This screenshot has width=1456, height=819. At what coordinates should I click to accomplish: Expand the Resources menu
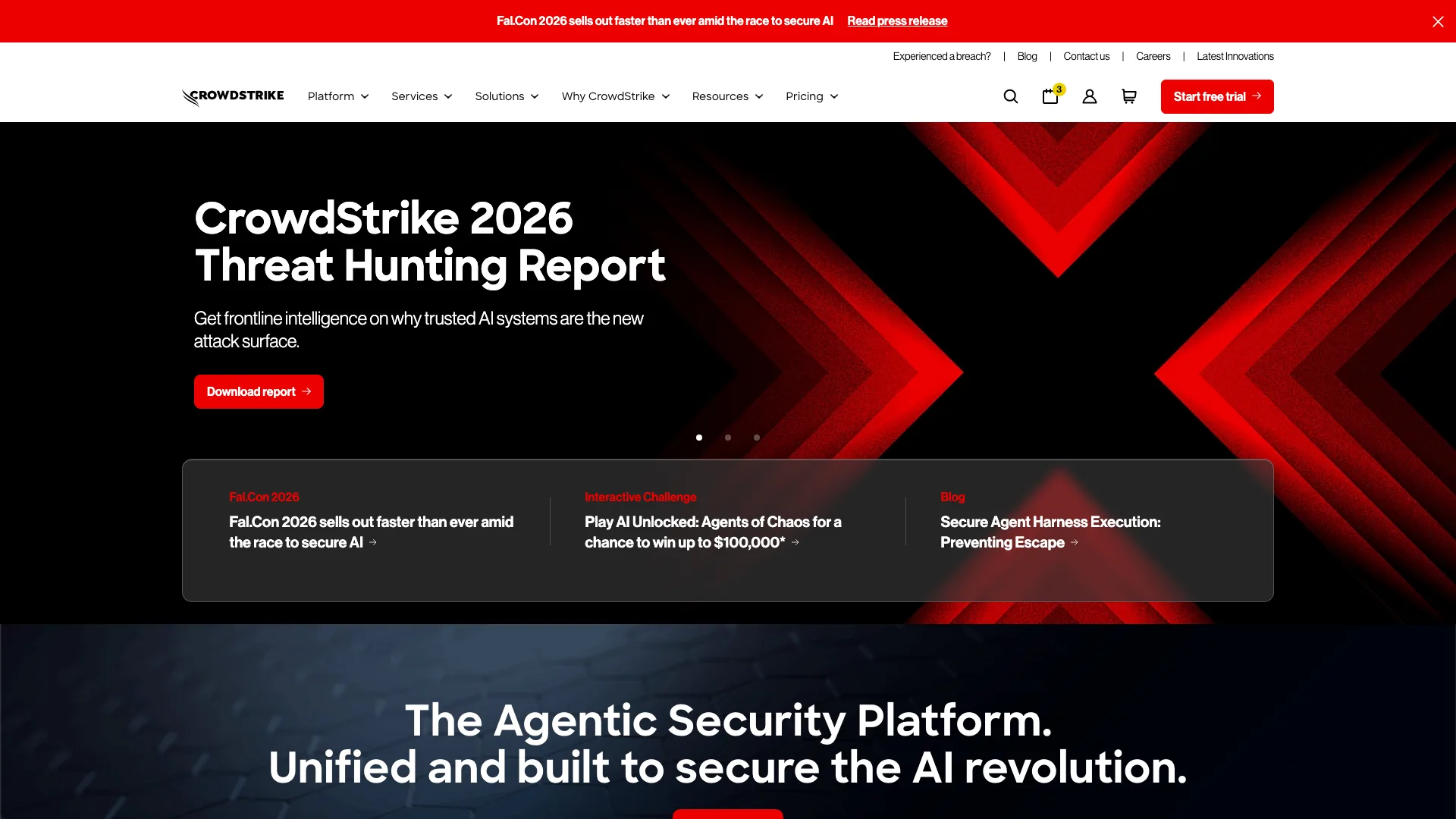(727, 96)
